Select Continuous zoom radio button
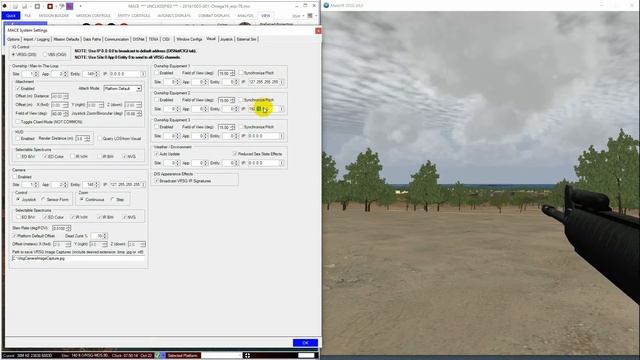 tap(82, 199)
